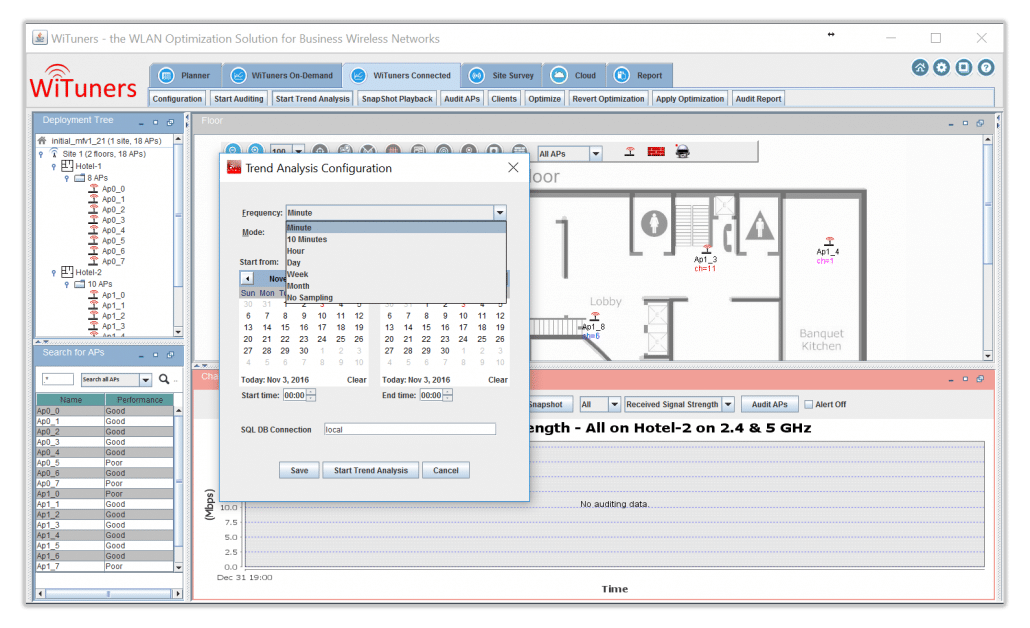
Task: Increase Start time using the spinner
Action: click(x=311, y=393)
